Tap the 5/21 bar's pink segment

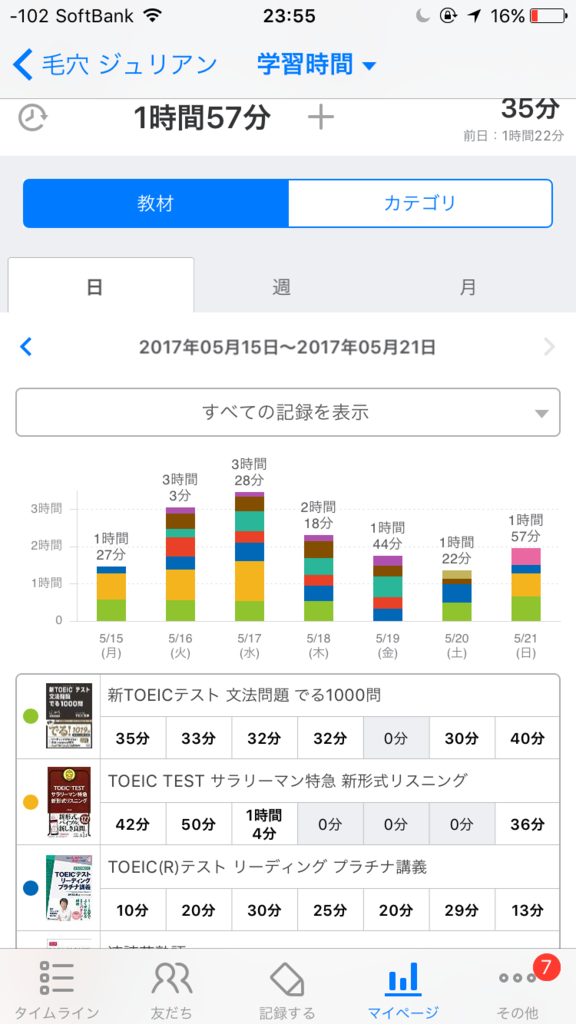click(526, 556)
